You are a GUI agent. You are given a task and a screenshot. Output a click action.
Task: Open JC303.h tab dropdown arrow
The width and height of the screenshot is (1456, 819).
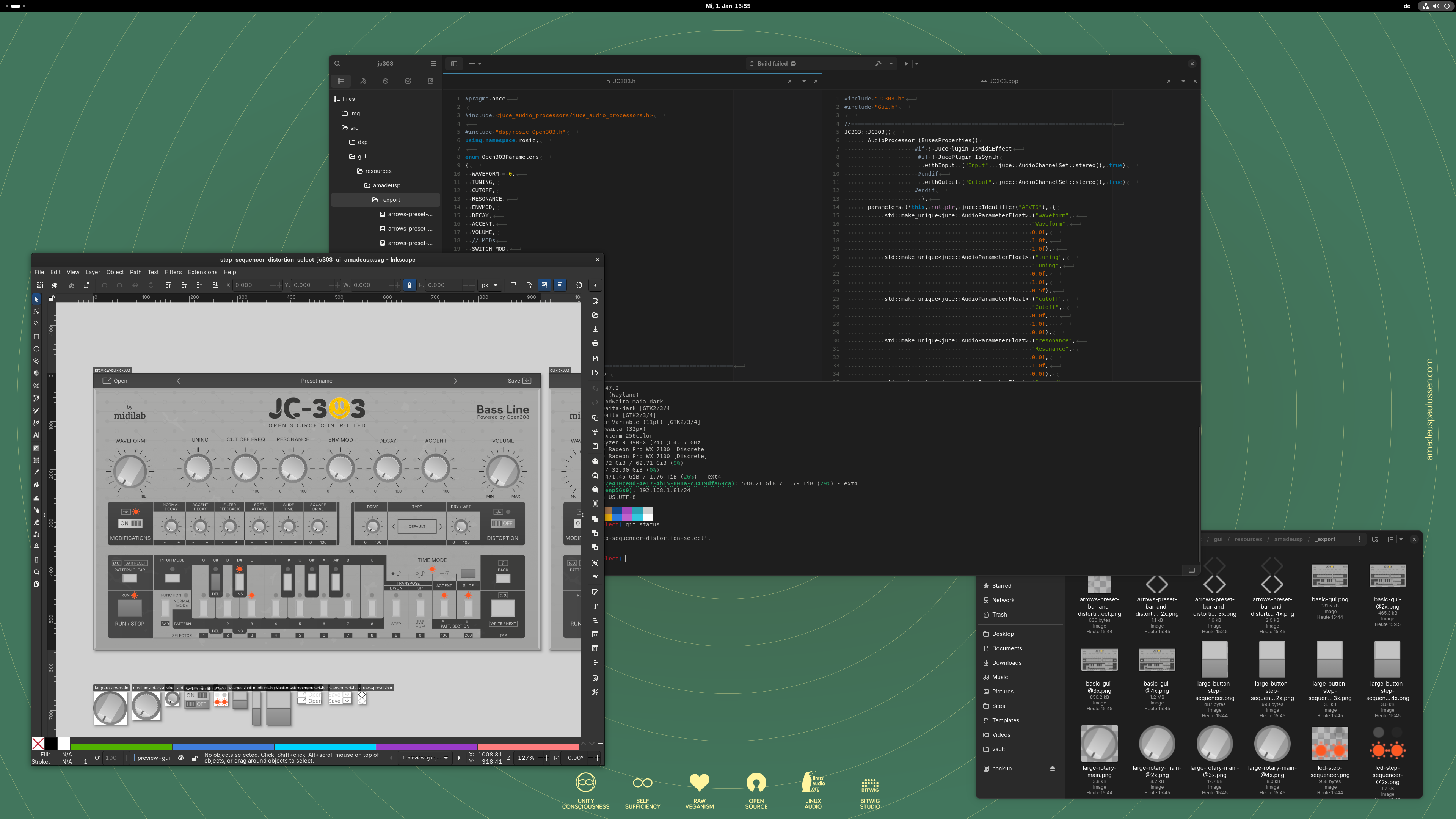pos(804,81)
